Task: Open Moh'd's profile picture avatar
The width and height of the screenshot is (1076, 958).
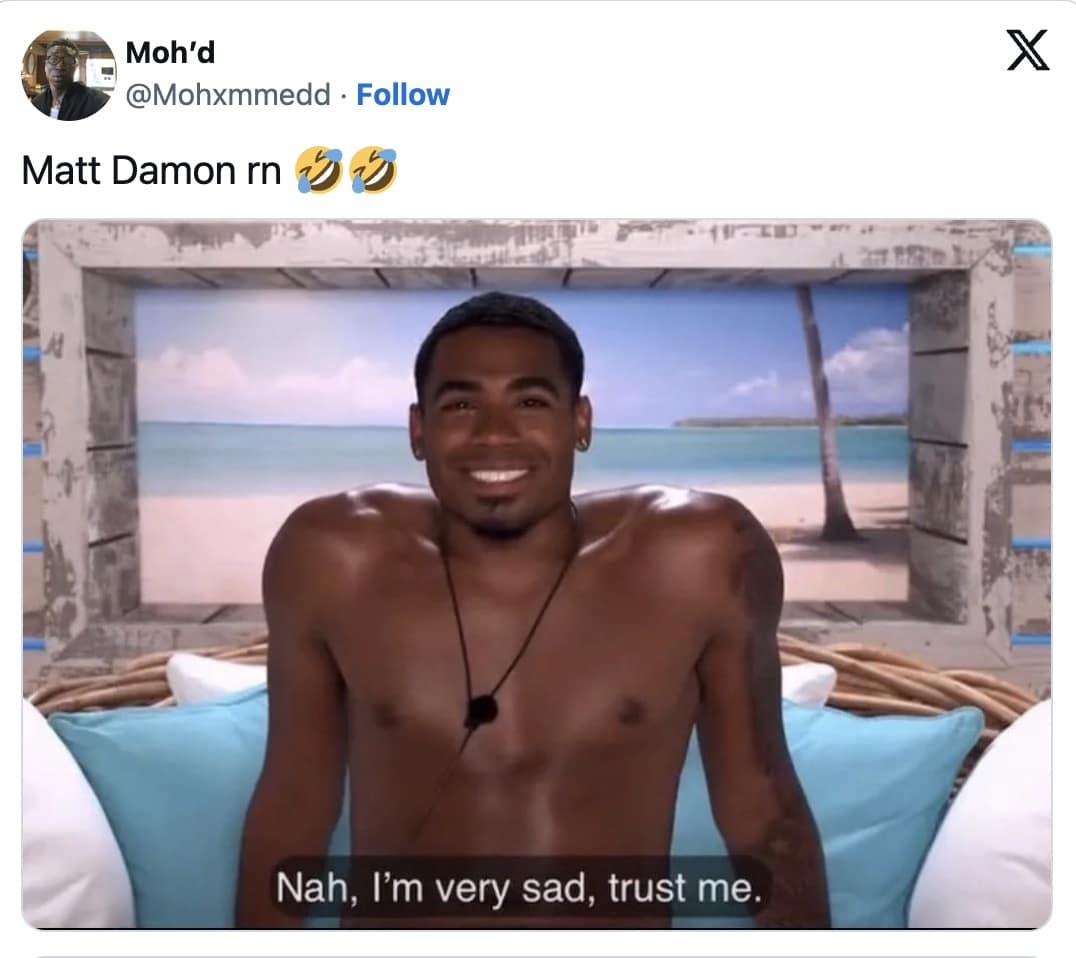Action: pos(69,75)
